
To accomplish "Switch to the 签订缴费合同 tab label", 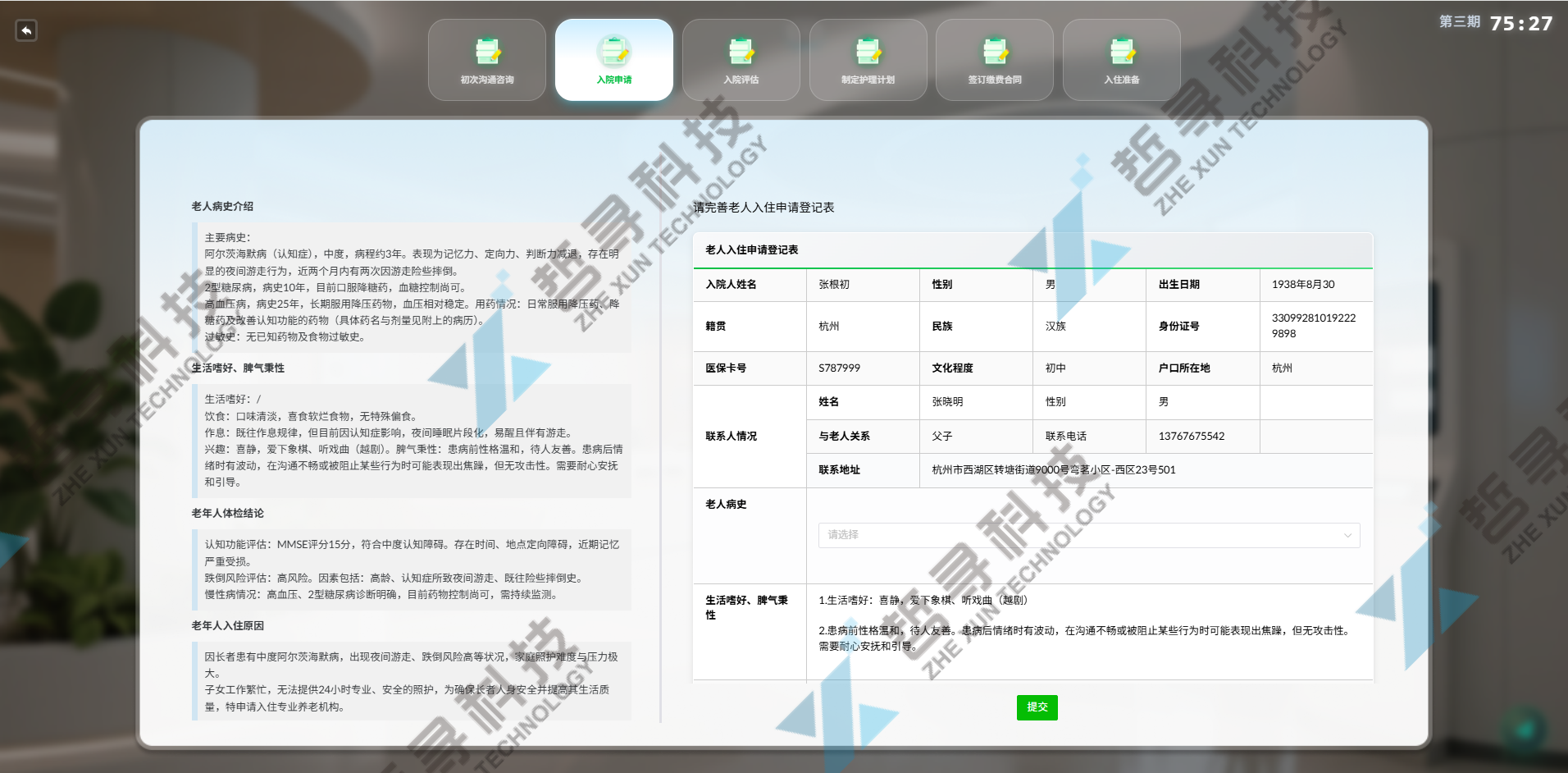I will tap(995, 80).
